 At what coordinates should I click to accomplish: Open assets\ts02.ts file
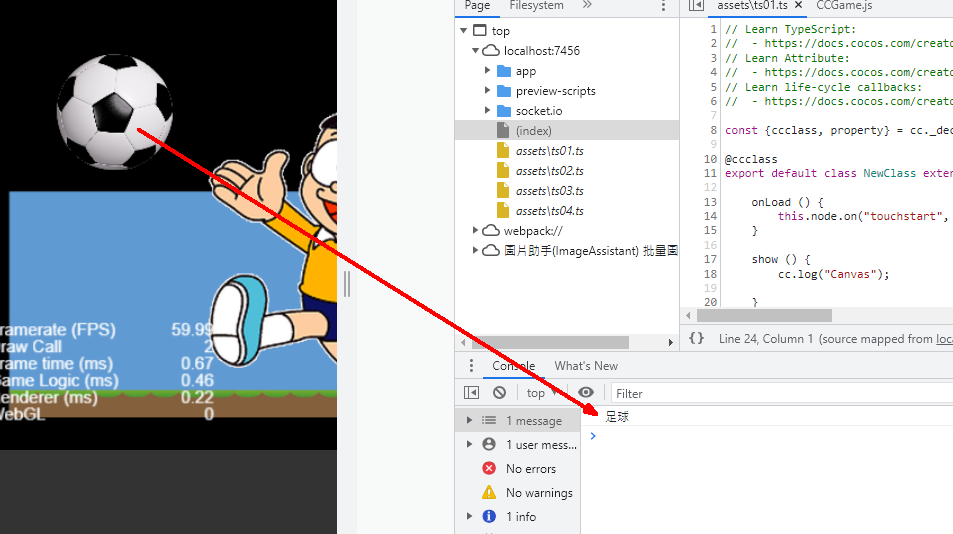(x=549, y=171)
